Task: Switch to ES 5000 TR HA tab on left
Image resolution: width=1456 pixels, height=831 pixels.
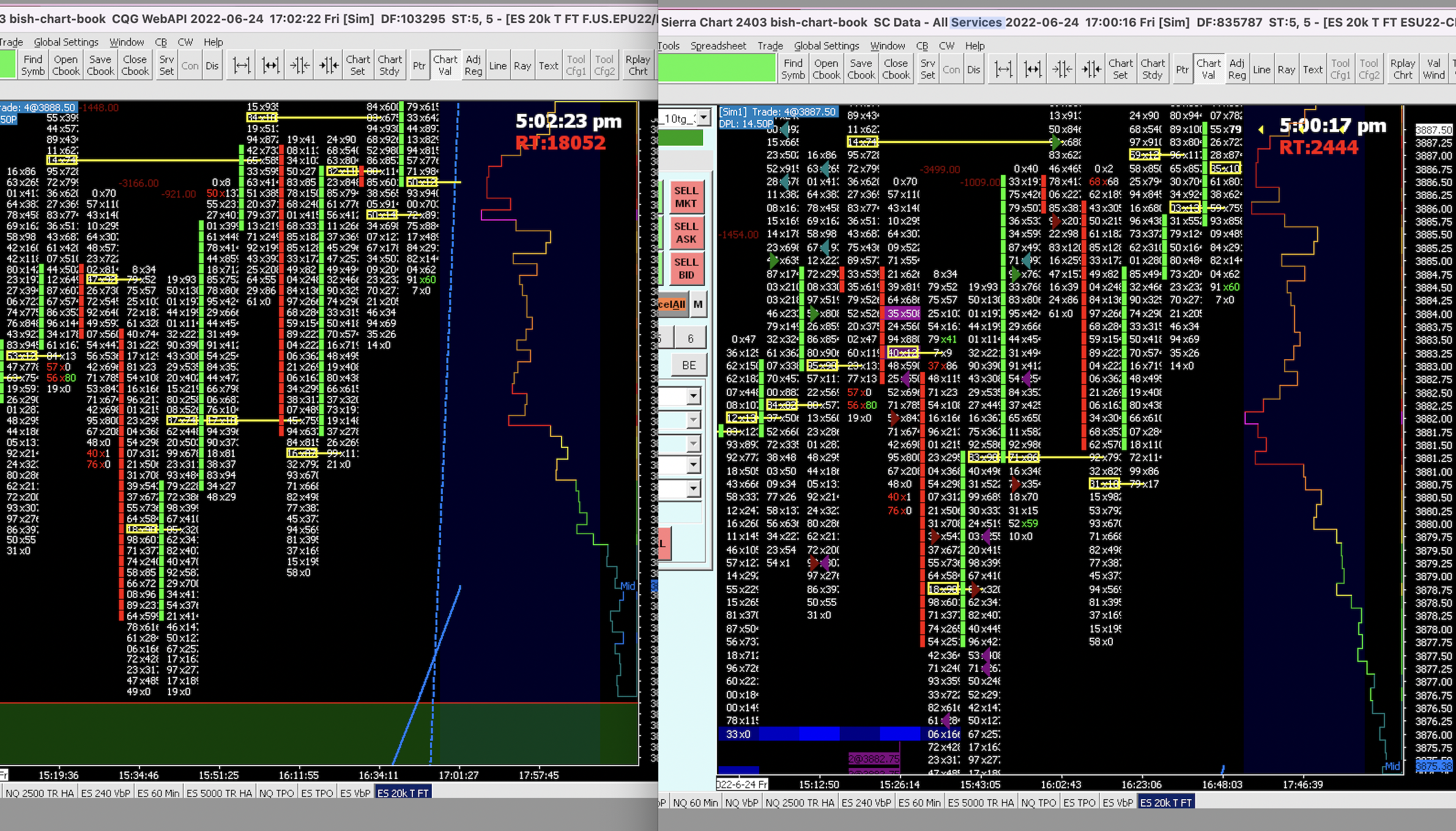Action: [x=219, y=793]
